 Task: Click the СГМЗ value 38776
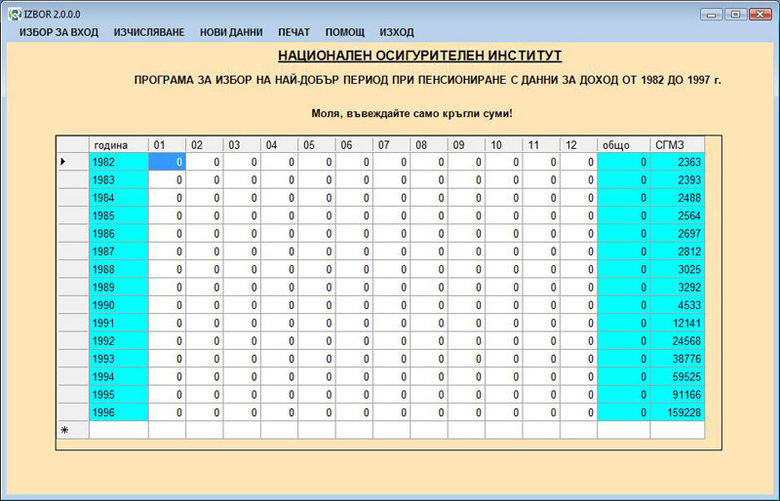(x=678, y=359)
